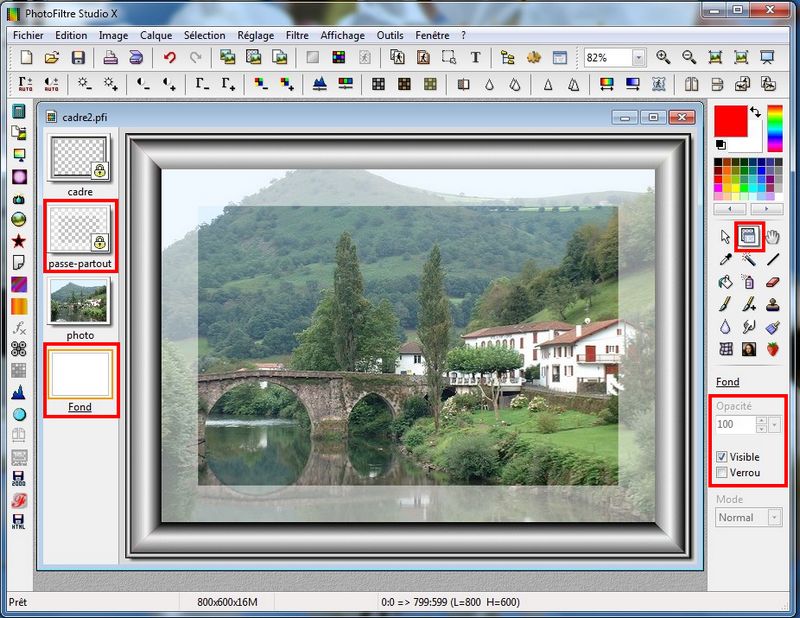Open the Edition menu
800x618 pixels.
71,35
